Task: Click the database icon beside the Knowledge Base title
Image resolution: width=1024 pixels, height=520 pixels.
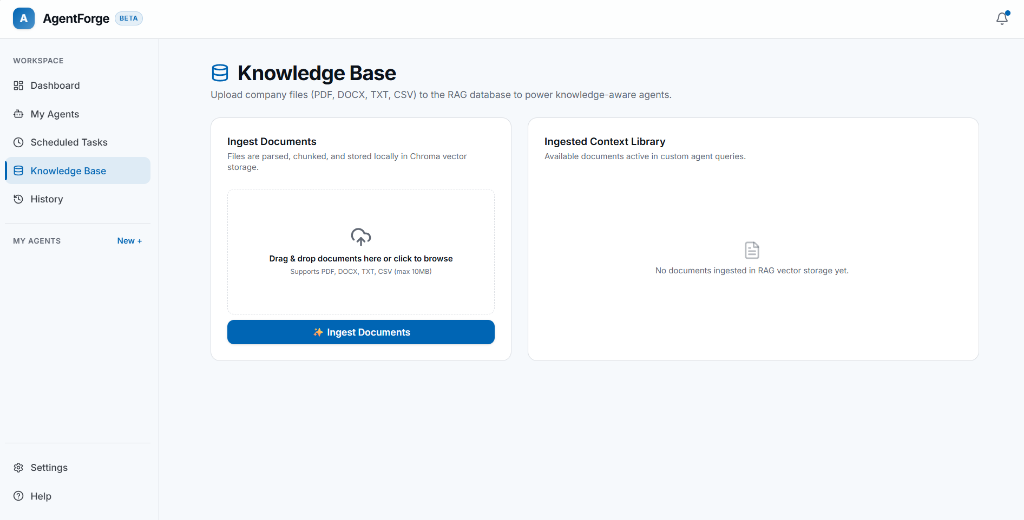Action: coord(220,73)
